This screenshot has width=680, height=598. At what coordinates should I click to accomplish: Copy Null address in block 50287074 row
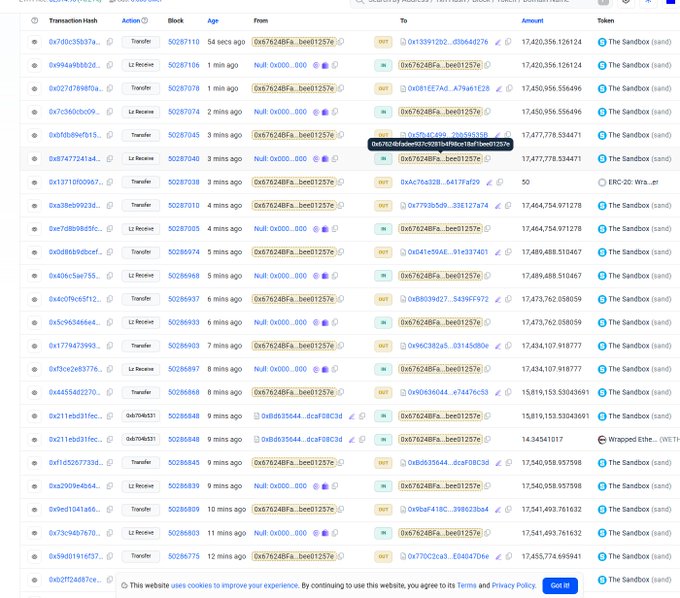click(x=335, y=112)
